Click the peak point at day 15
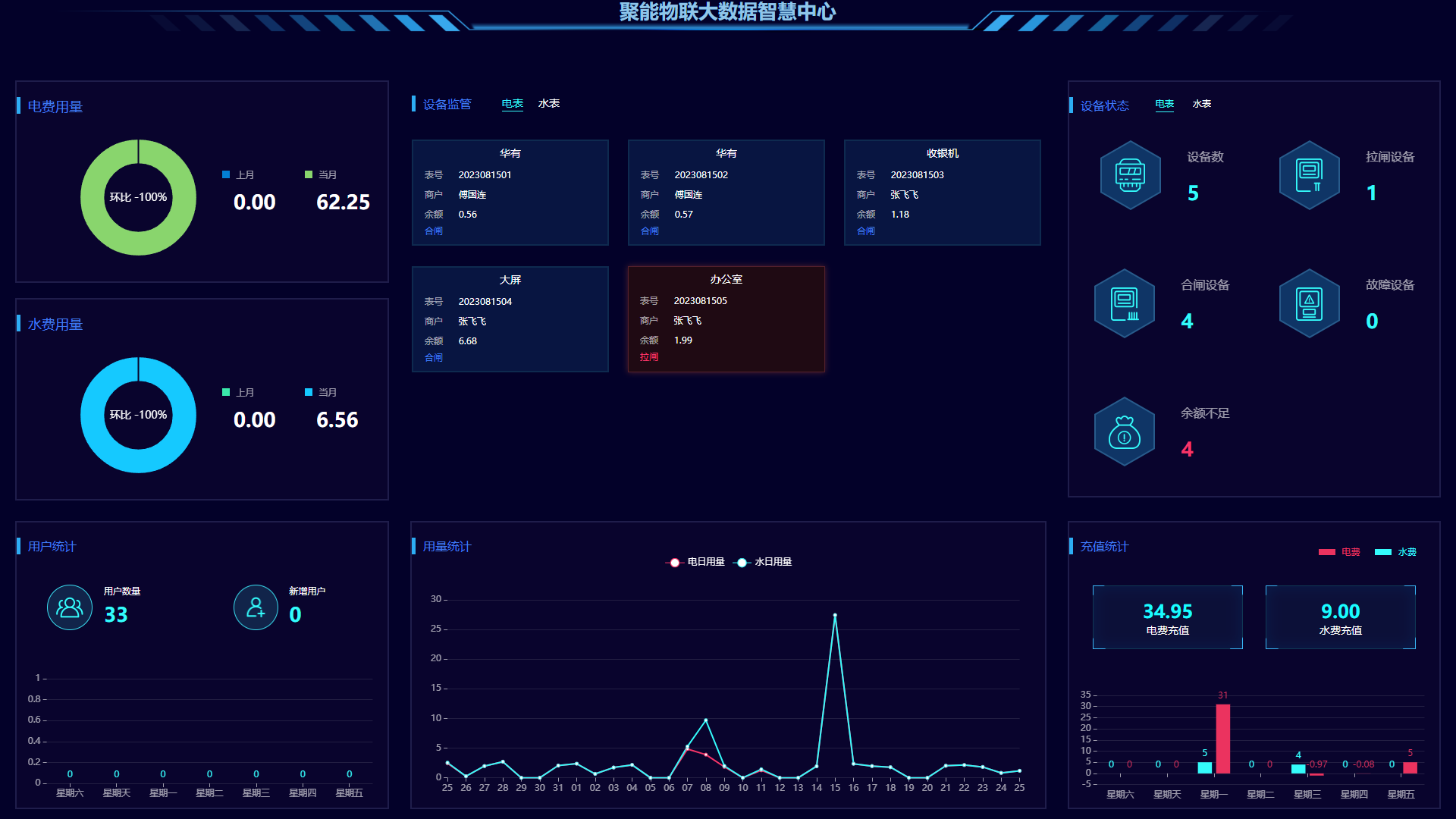This screenshot has height=819, width=1456. coord(835,616)
